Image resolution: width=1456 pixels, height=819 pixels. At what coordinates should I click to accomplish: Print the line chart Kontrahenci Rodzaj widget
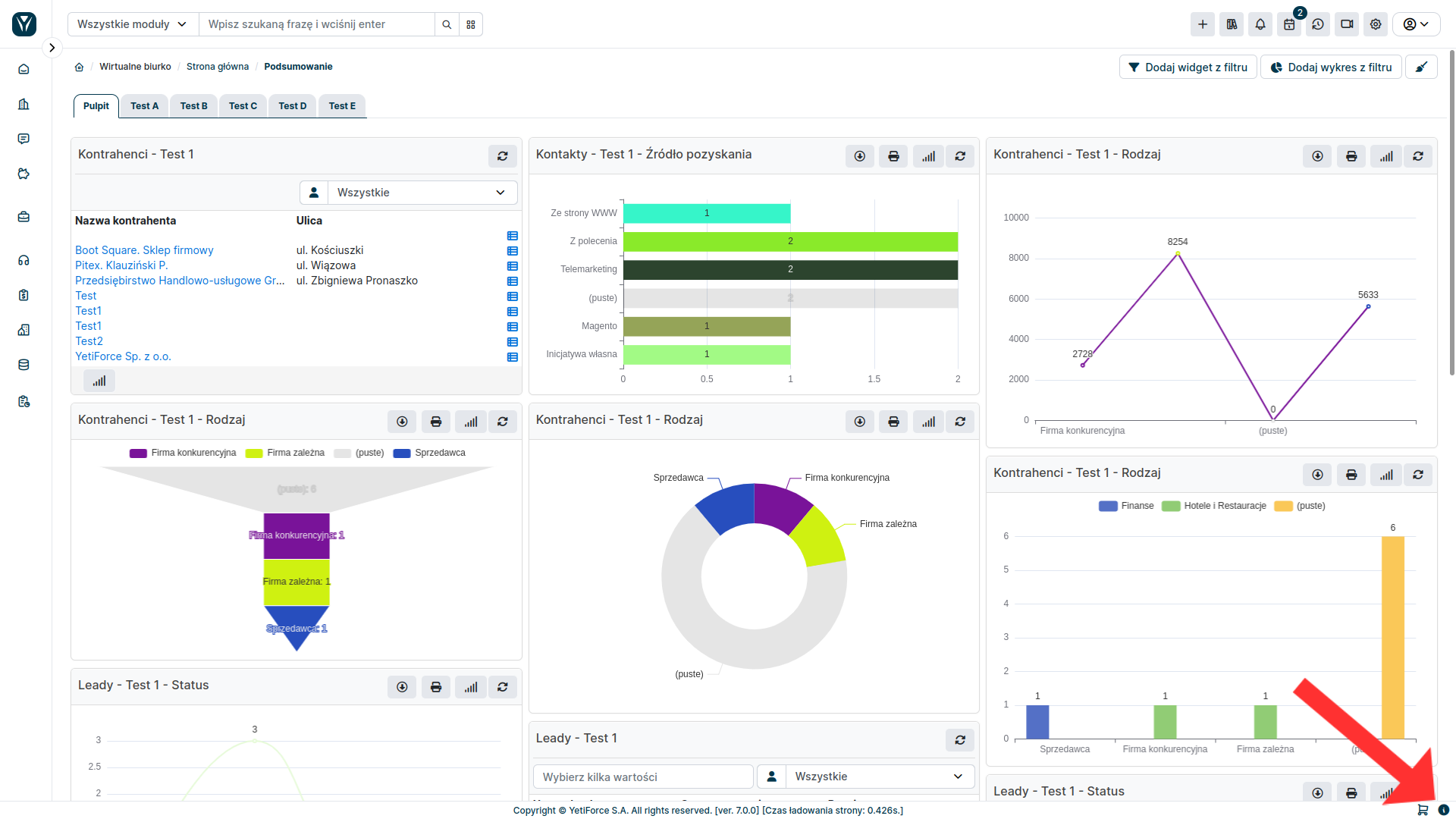tap(1351, 156)
